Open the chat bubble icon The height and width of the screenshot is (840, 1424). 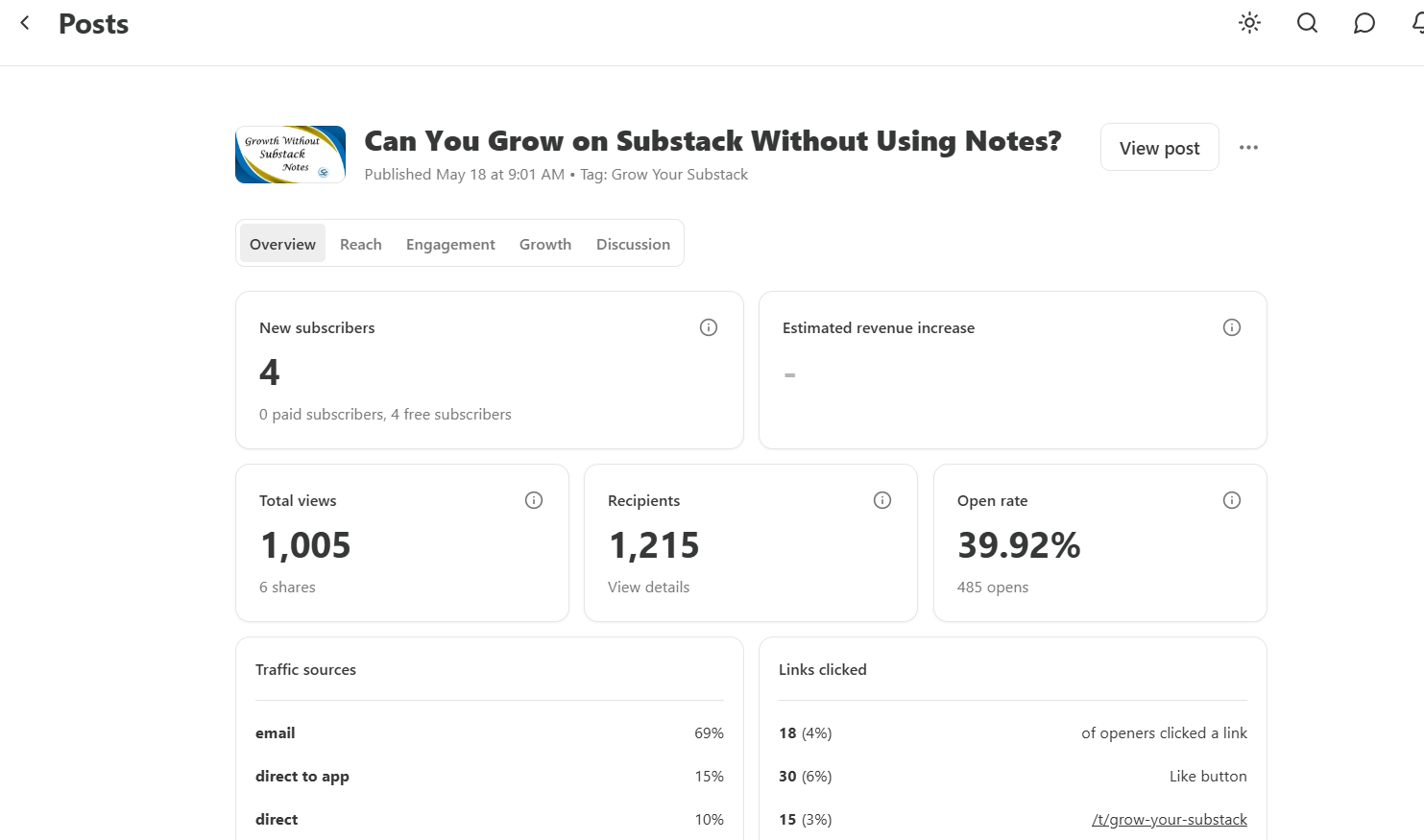(x=1364, y=23)
